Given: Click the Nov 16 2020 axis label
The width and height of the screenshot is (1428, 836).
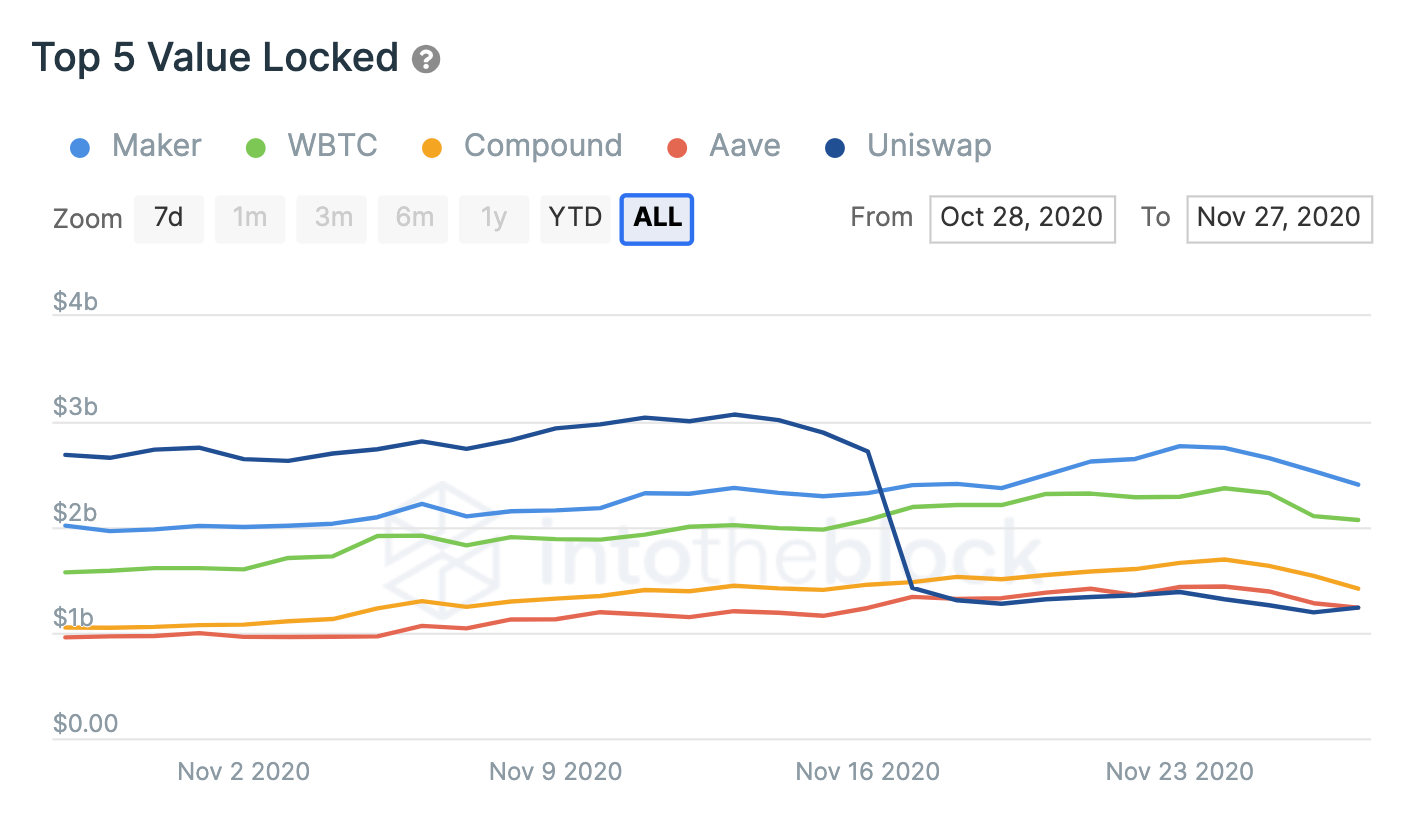Looking at the screenshot, I should (867, 772).
